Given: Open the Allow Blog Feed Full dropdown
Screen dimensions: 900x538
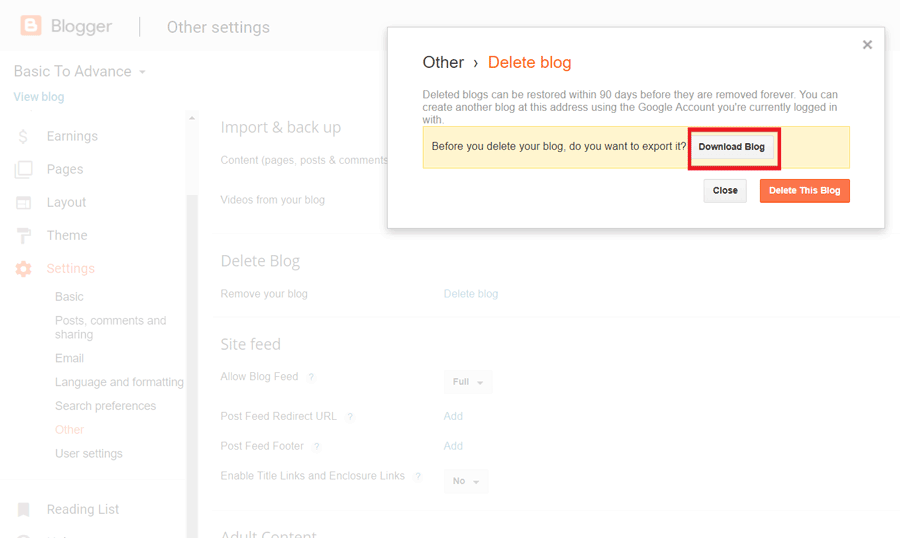Looking at the screenshot, I should (467, 383).
